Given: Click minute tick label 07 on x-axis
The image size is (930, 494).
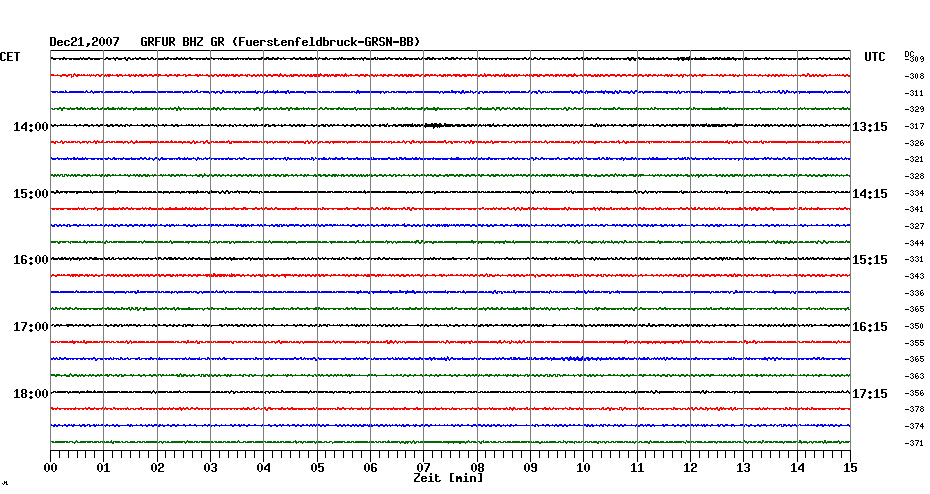Looking at the screenshot, I should pyautogui.click(x=423, y=467).
